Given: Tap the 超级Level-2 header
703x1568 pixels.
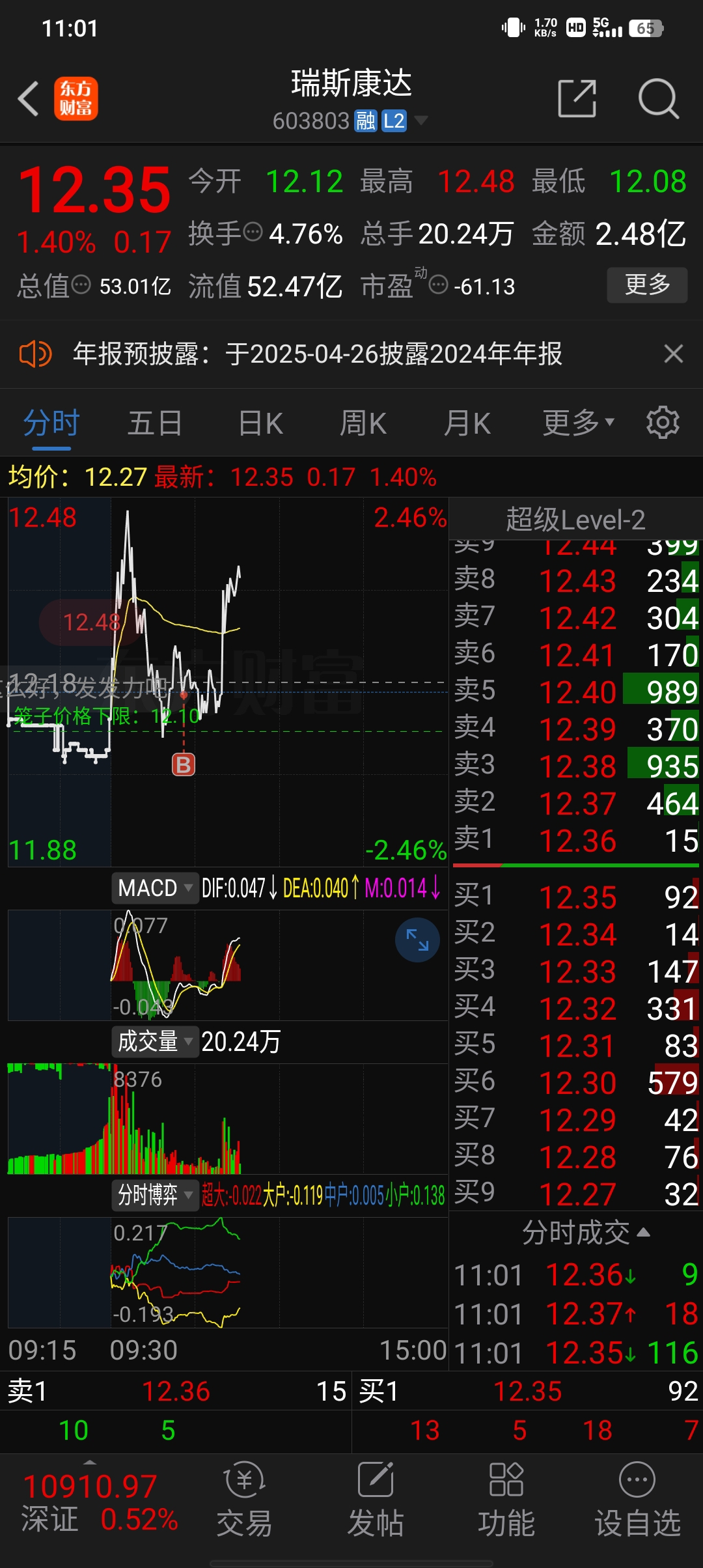Looking at the screenshot, I should tap(575, 520).
